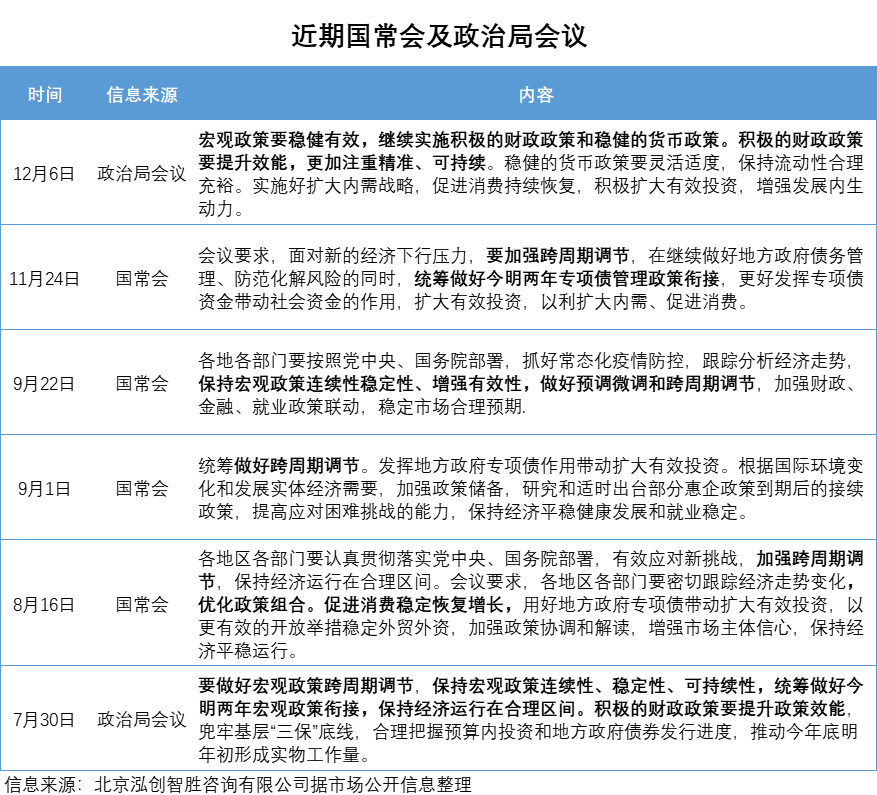Viewport: 877px width, 795px height.
Task: Select 国常会 in the 9月1日 row
Action: [x=142, y=488]
